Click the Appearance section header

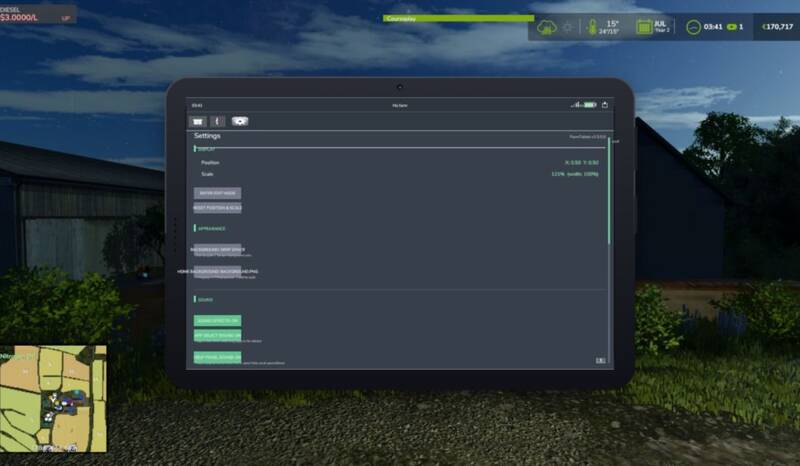(x=211, y=229)
